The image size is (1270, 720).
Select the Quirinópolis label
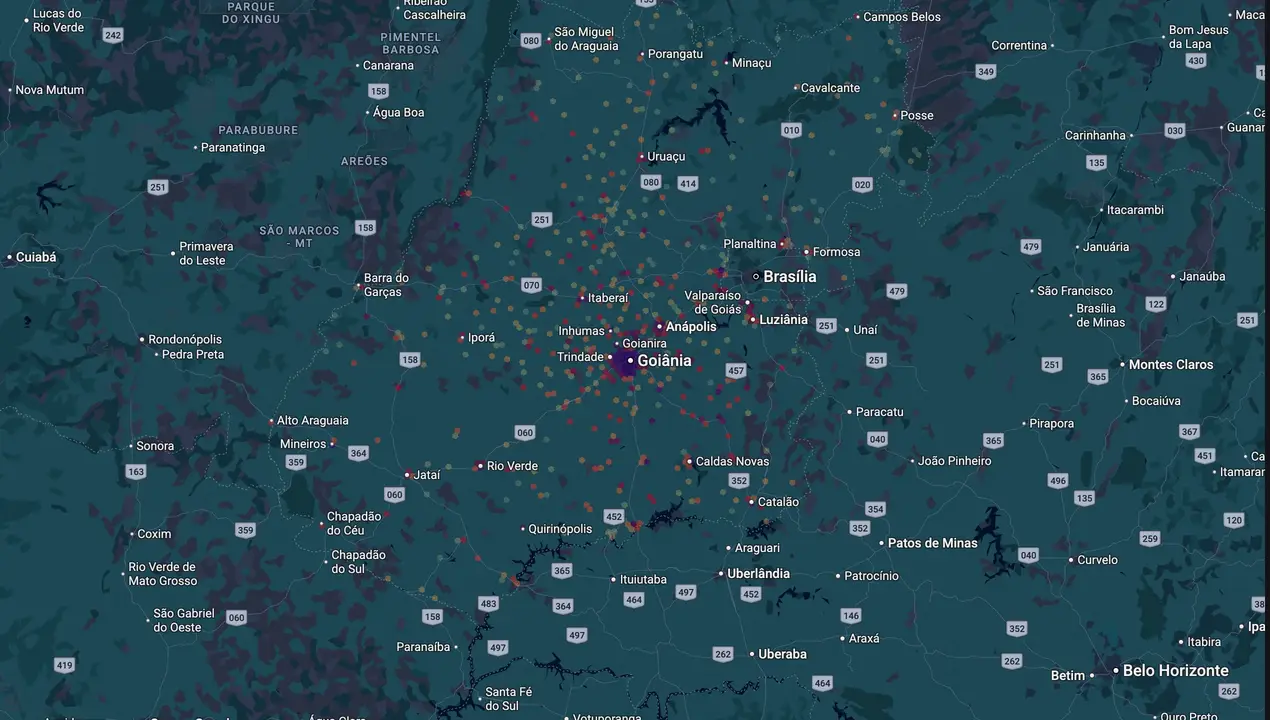[x=560, y=530]
